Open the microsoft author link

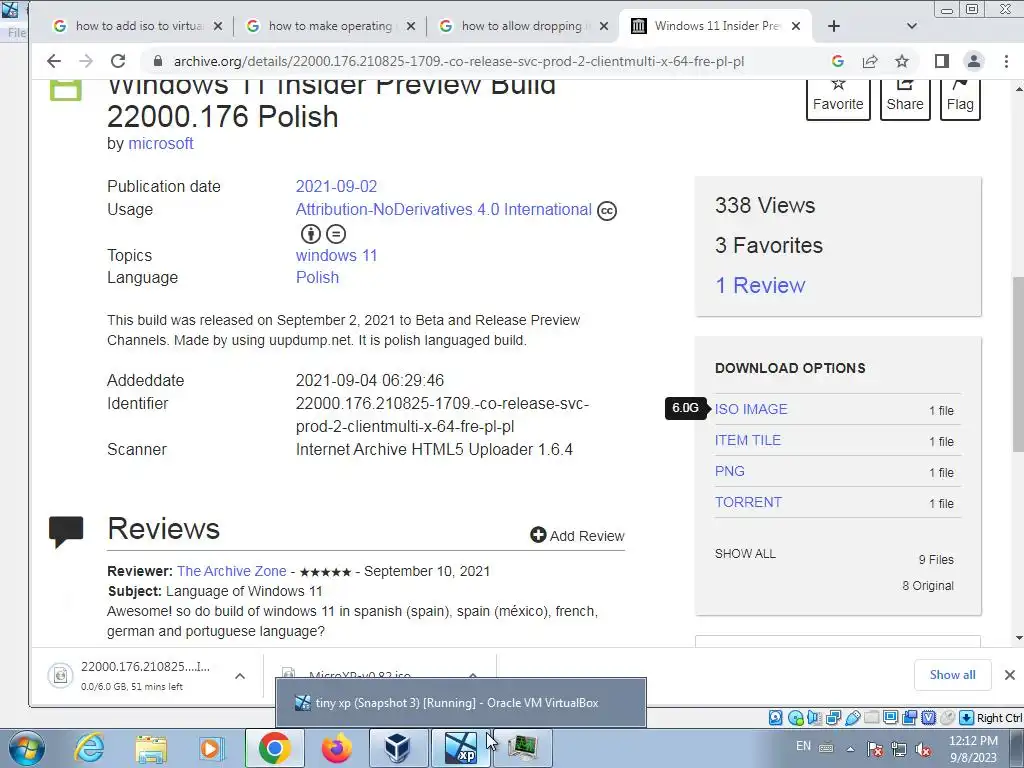click(161, 144)
